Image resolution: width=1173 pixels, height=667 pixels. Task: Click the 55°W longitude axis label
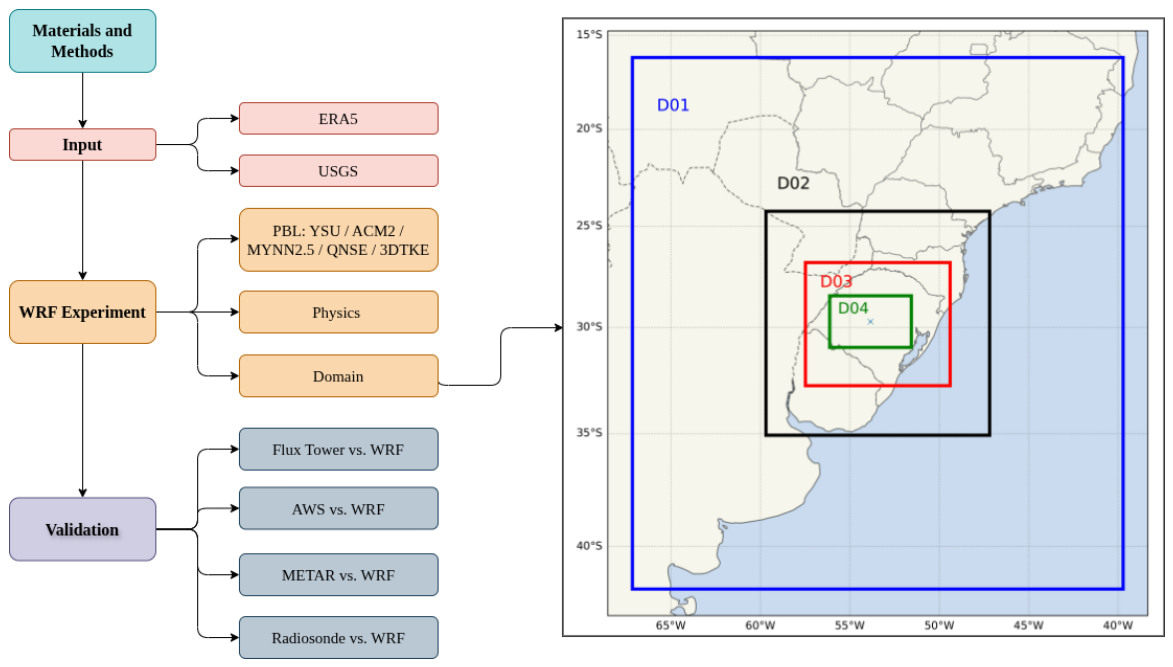coord(849,625)
